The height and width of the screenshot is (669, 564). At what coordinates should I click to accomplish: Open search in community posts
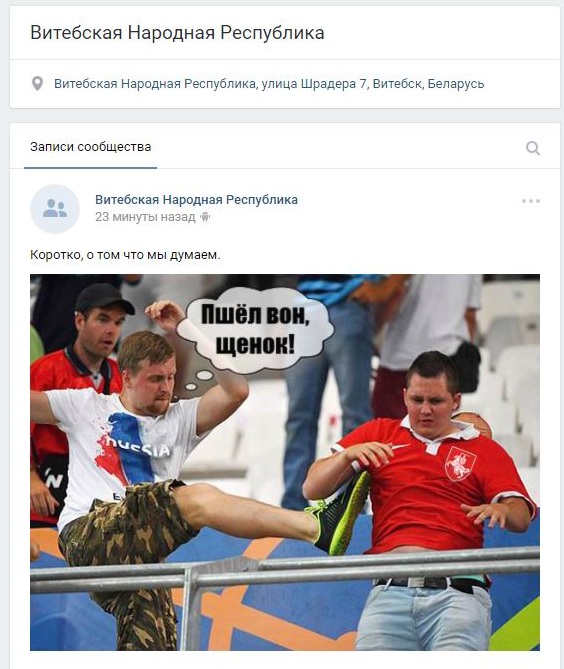532,148
